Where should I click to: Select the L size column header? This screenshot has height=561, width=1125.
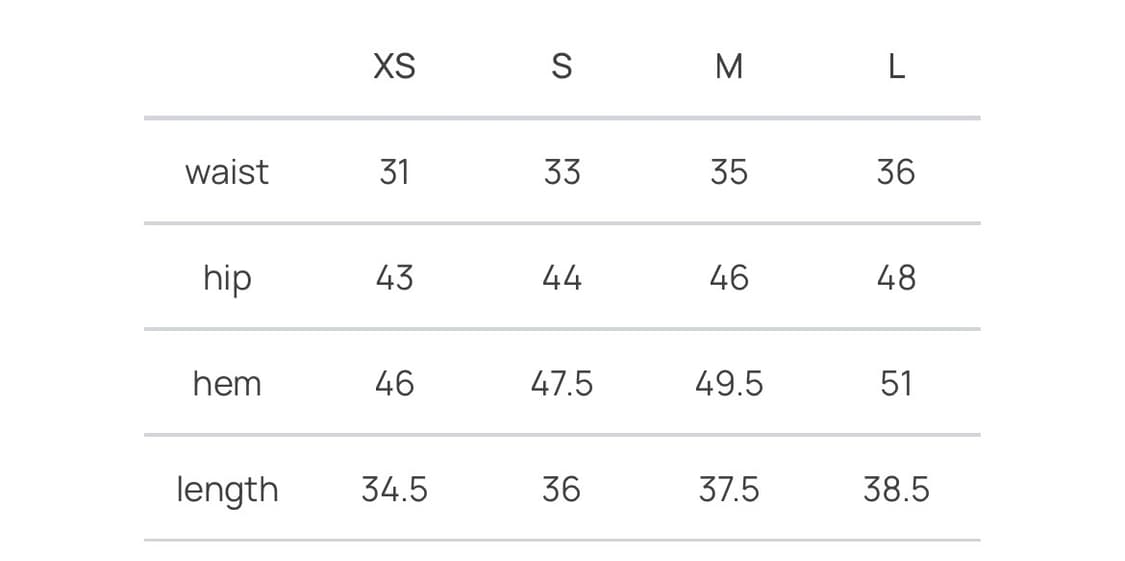pos(896,67)
